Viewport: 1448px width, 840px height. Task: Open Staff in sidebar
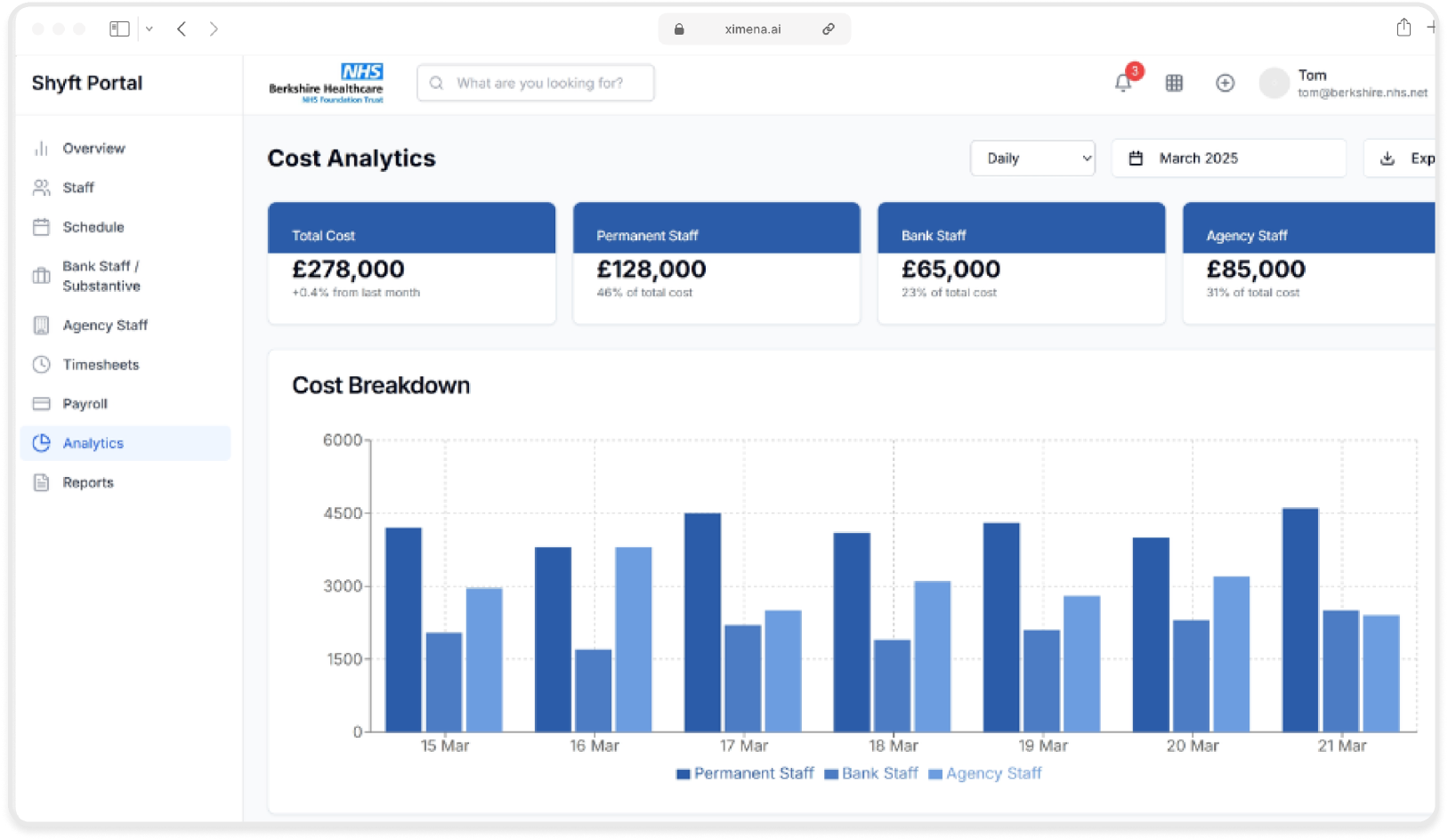(x=125, y=188)
